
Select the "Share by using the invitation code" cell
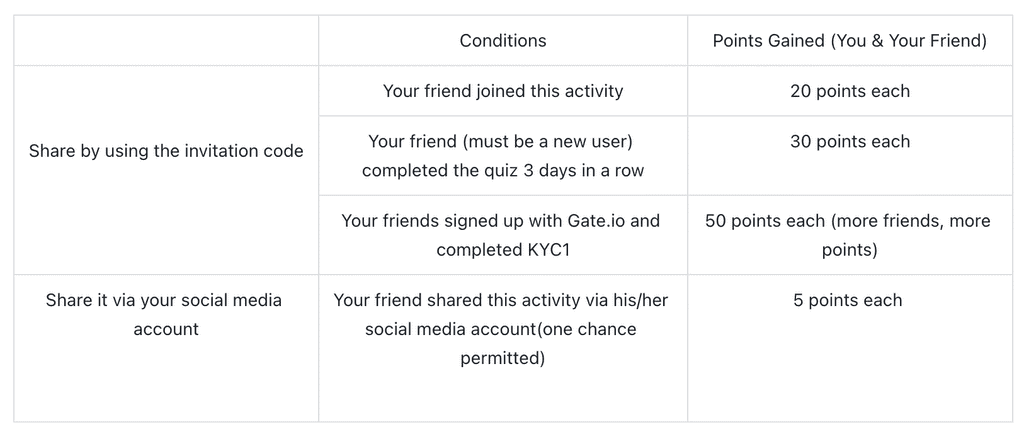(x=166, y=151)
